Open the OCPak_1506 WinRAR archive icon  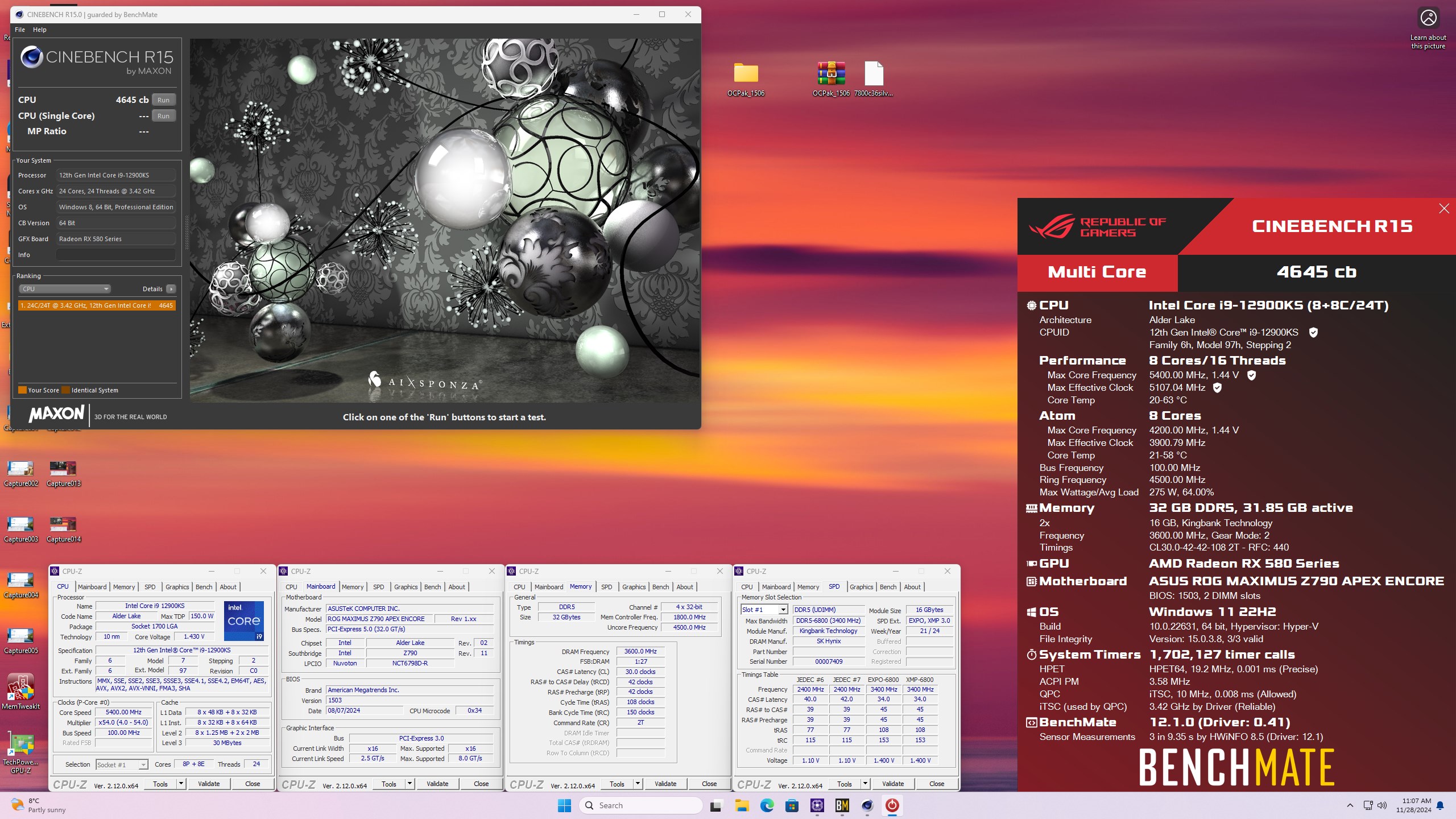(x=831, y=78)
